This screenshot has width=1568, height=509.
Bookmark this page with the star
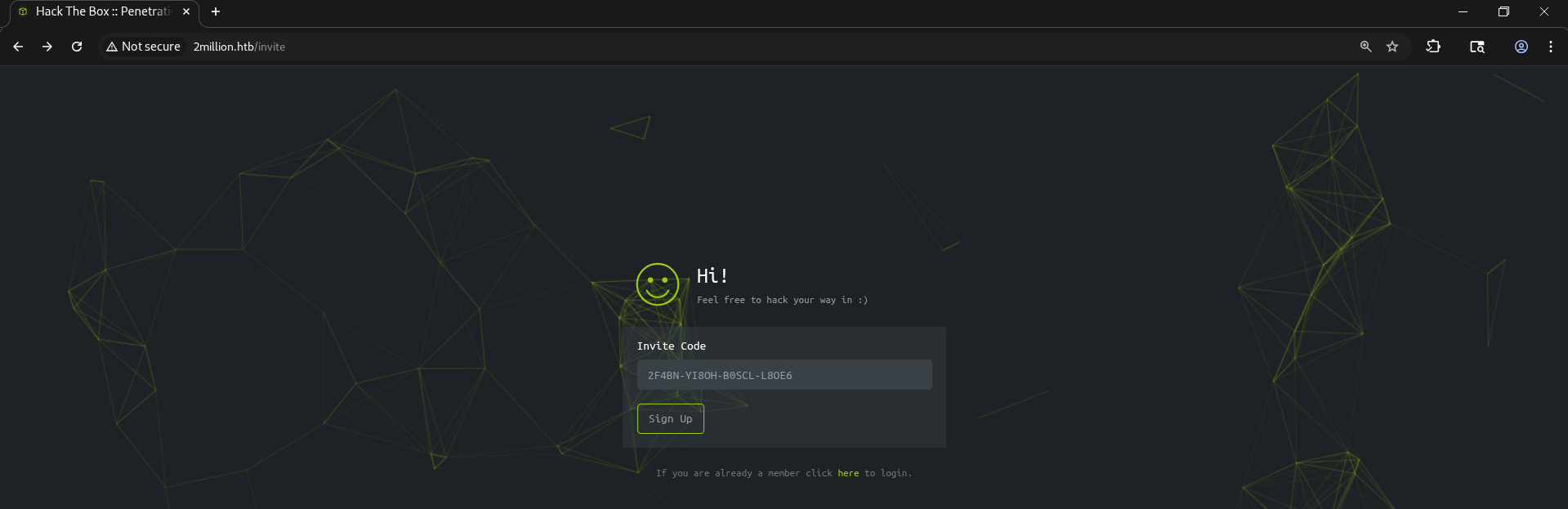1392,47
